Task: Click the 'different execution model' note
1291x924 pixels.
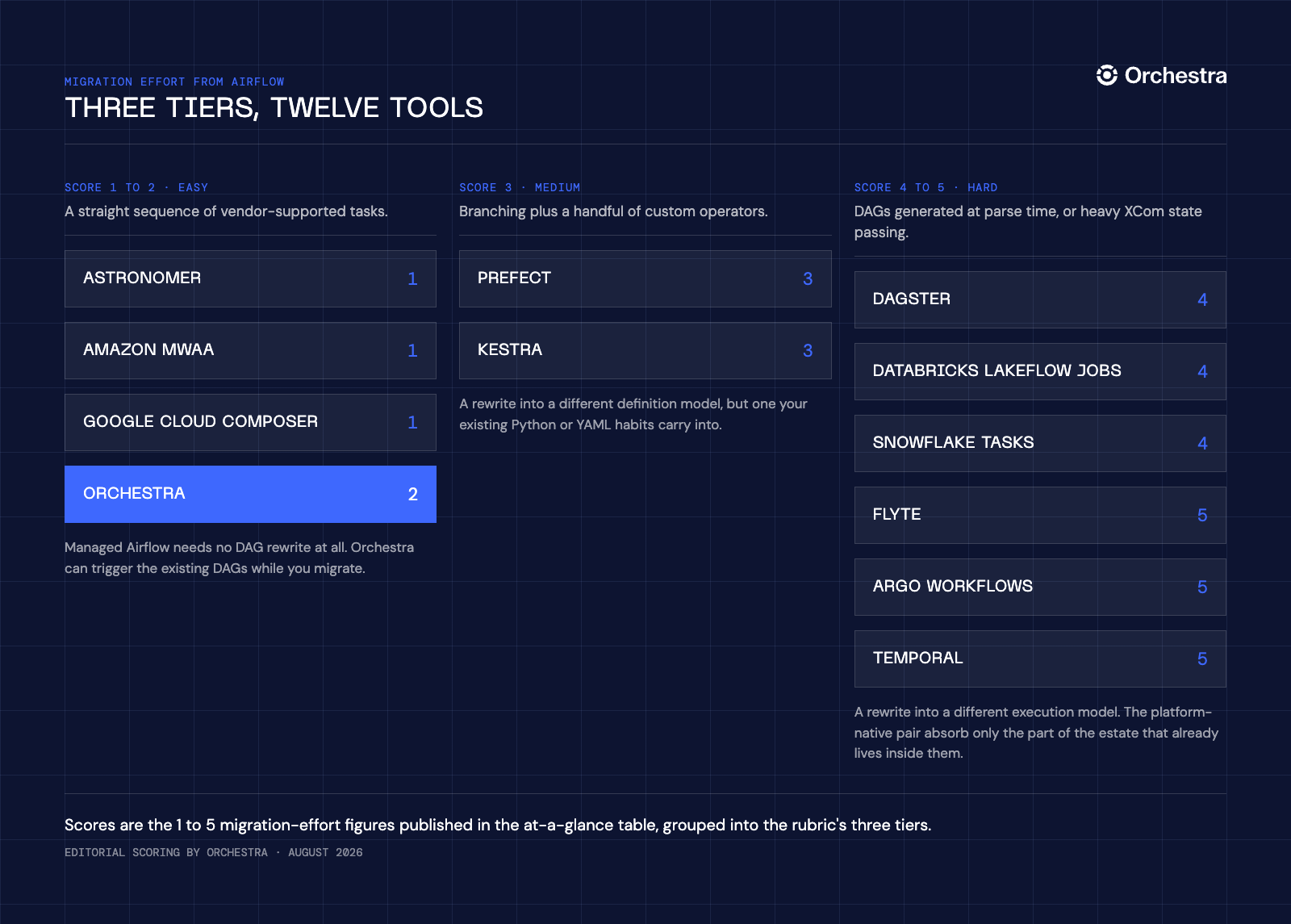Action: click(x=1036, y=733)
